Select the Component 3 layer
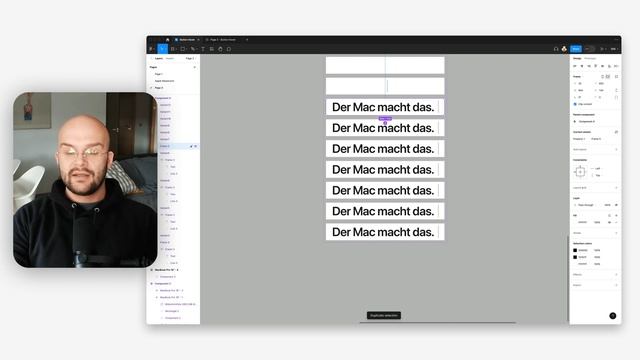This screenshot has height=360, width=640. (x=163, y=98)
